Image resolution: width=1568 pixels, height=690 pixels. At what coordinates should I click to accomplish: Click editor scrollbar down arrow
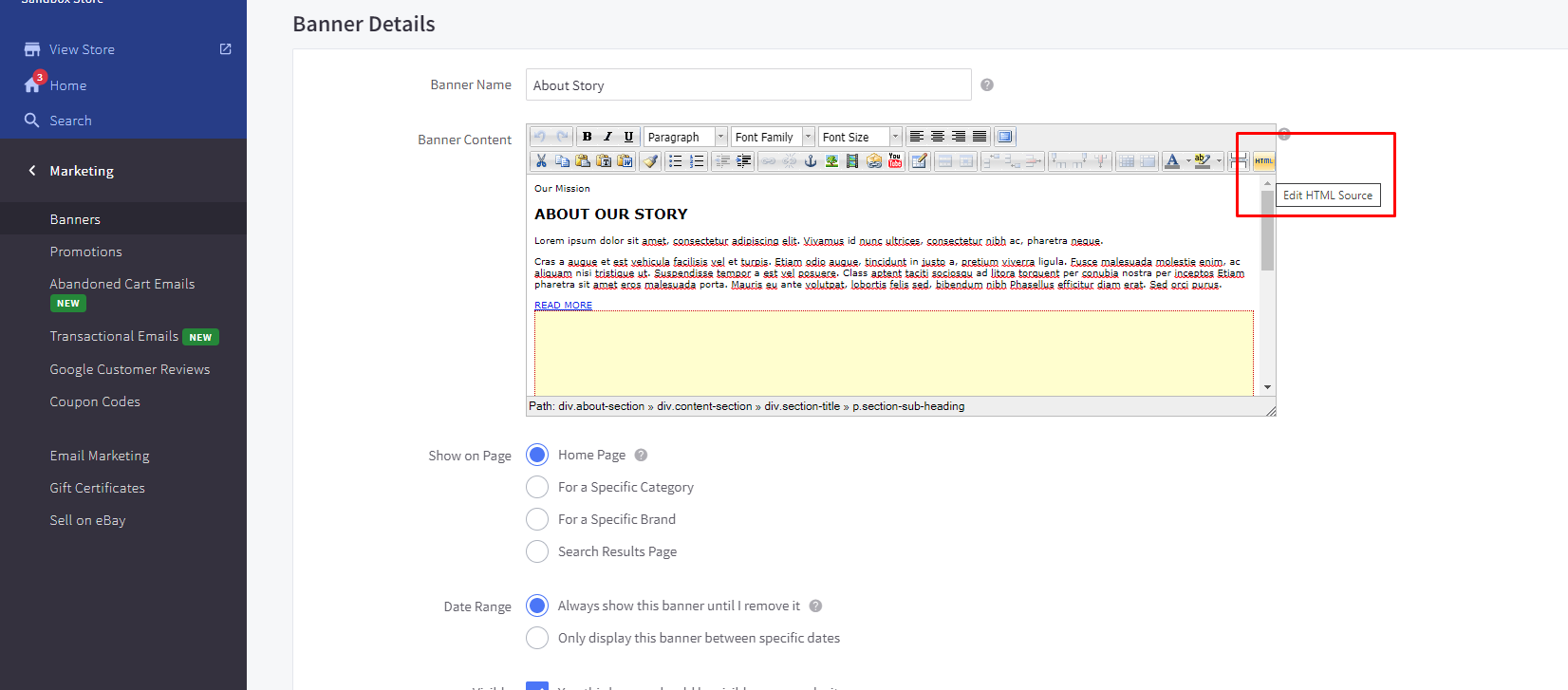point(1267,387)
